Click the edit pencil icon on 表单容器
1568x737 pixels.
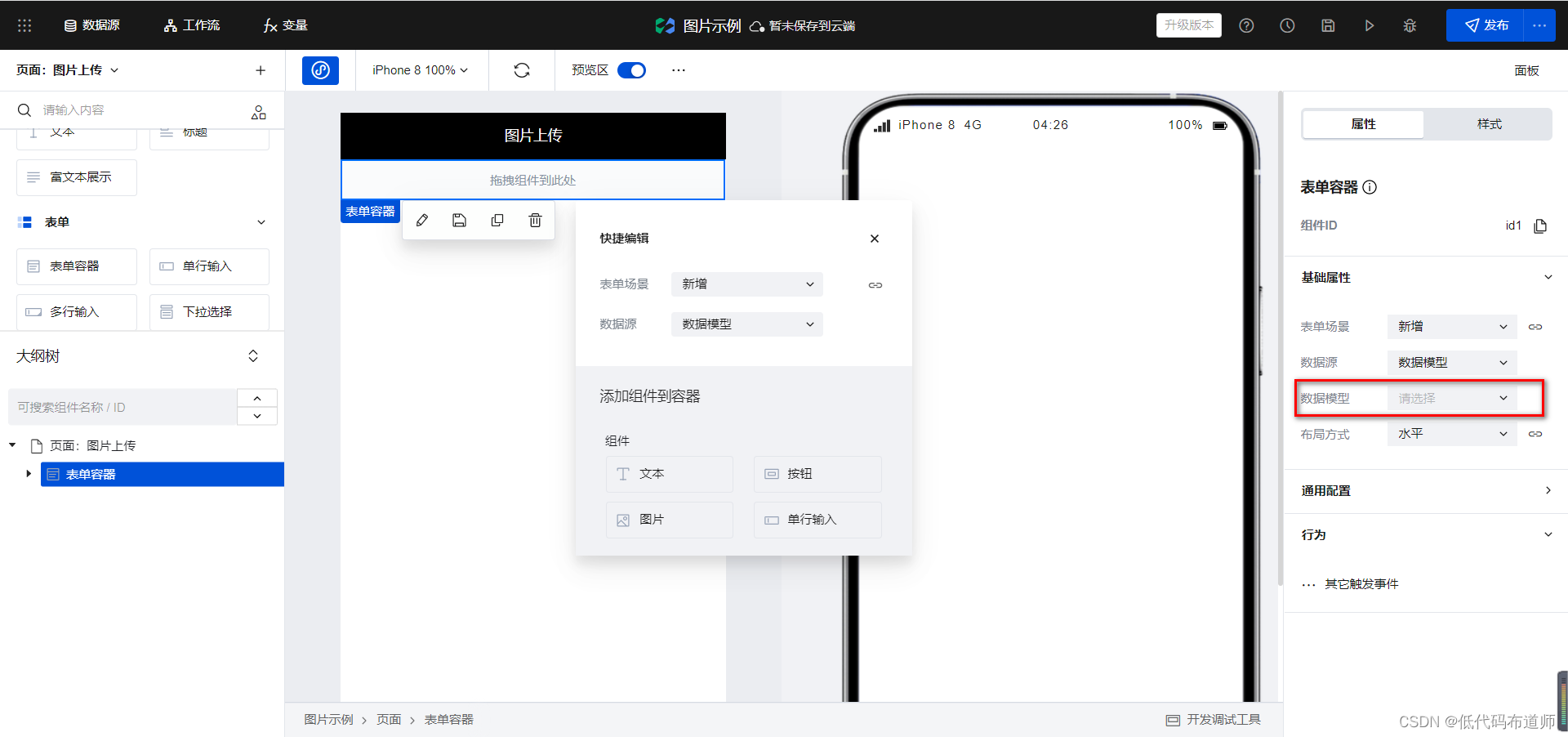[x=422, y=221]
